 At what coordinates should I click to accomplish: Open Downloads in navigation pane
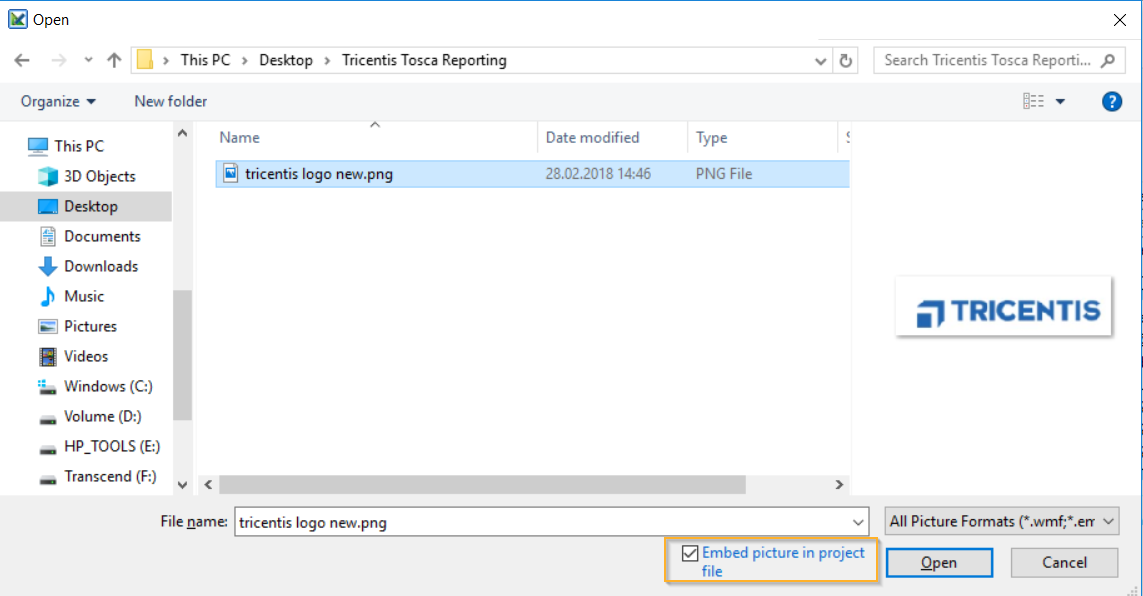point(101,266)
